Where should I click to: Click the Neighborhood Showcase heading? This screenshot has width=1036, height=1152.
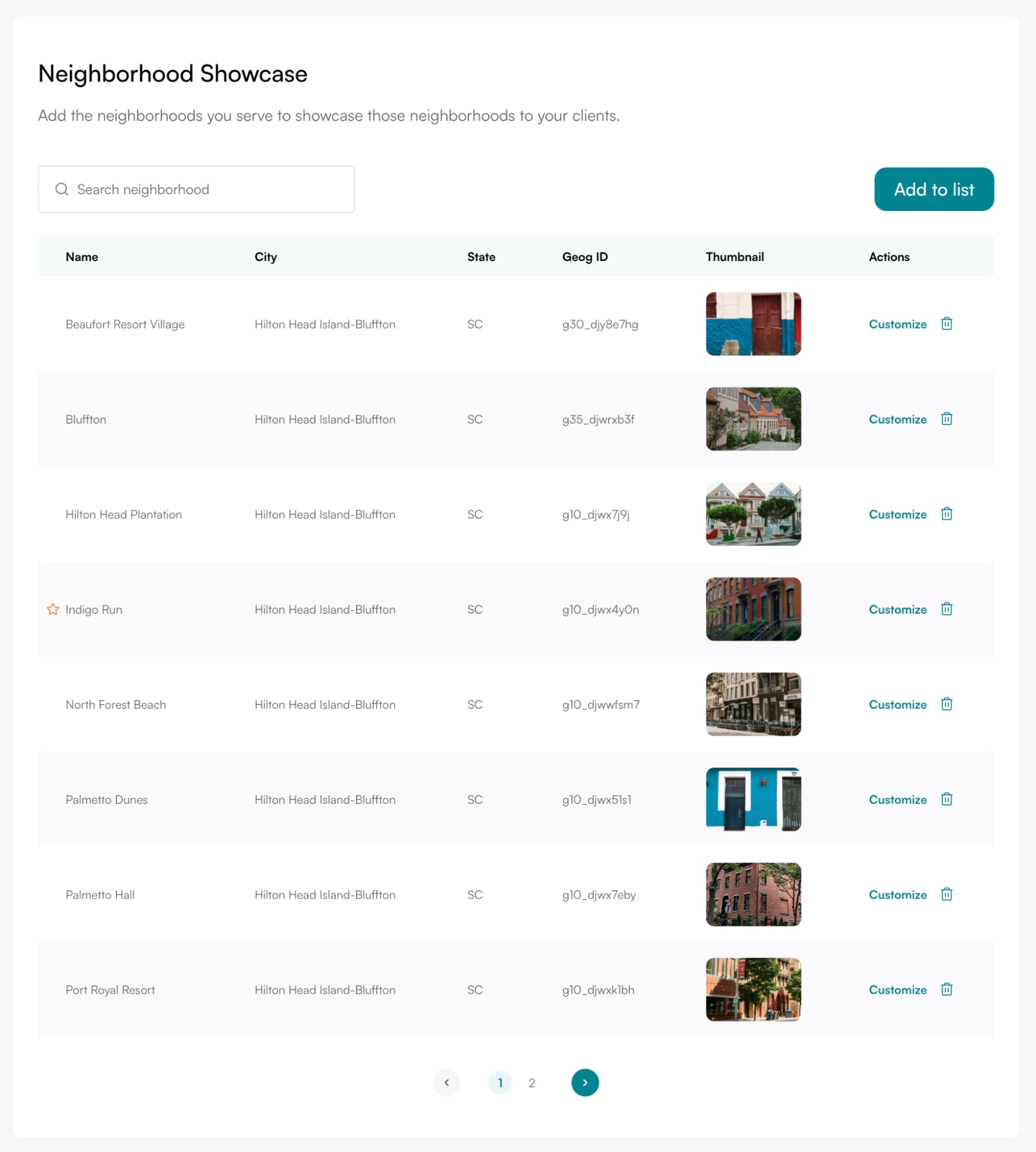click(x=173, y=74)
